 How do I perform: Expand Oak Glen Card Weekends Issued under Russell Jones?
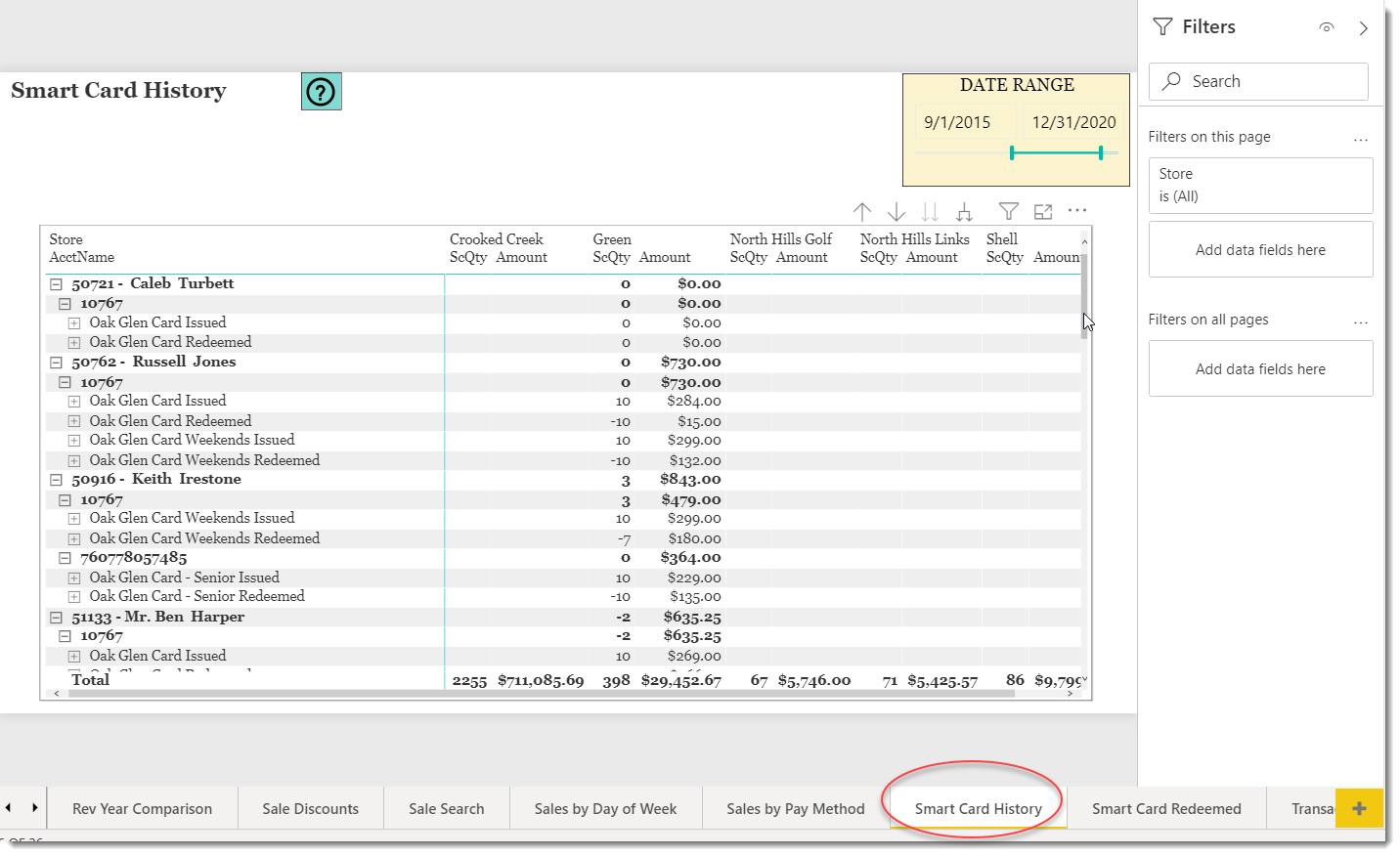coord(74,441)
